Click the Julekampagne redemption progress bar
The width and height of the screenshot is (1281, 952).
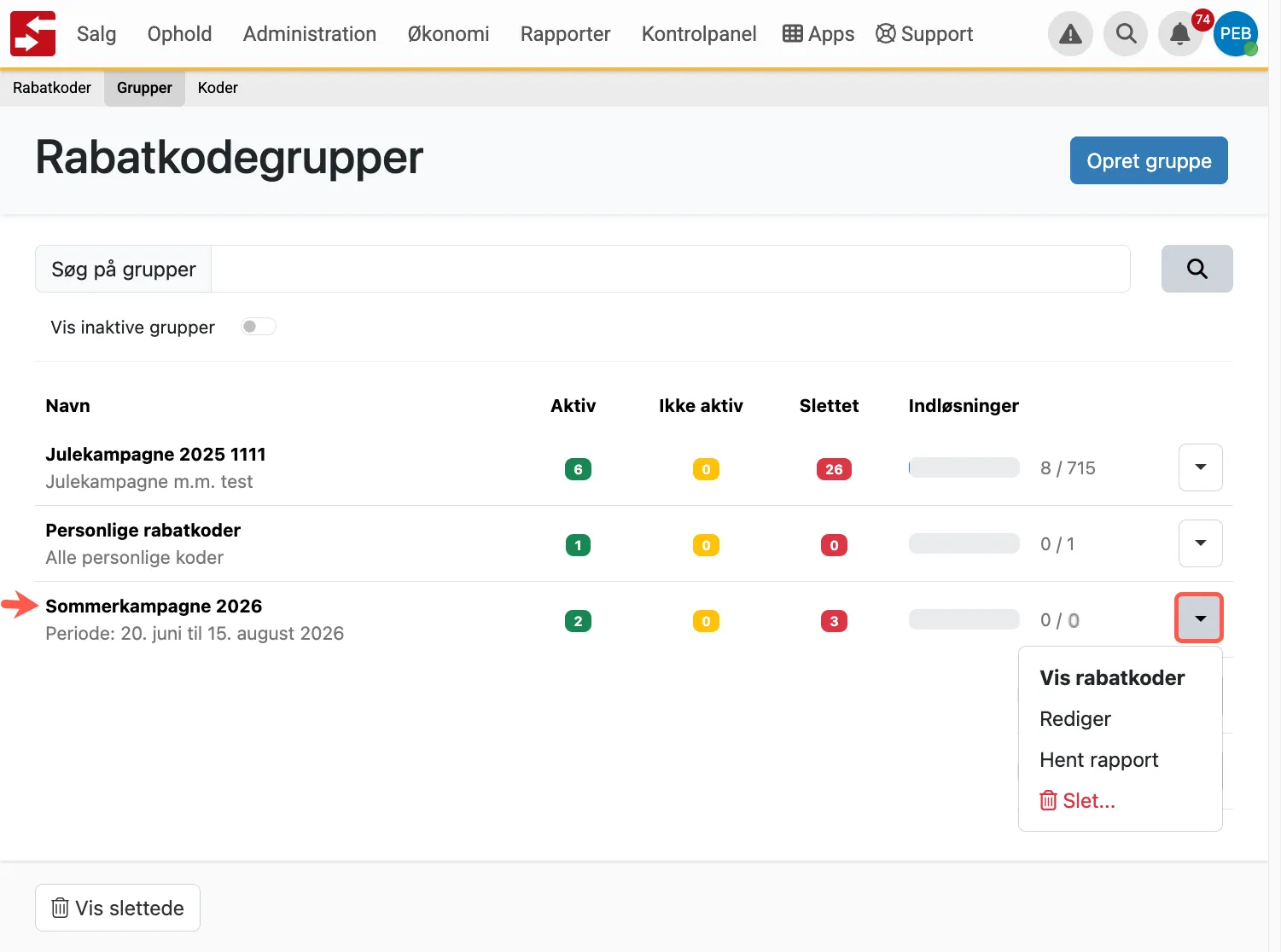(x=964, y=467)
